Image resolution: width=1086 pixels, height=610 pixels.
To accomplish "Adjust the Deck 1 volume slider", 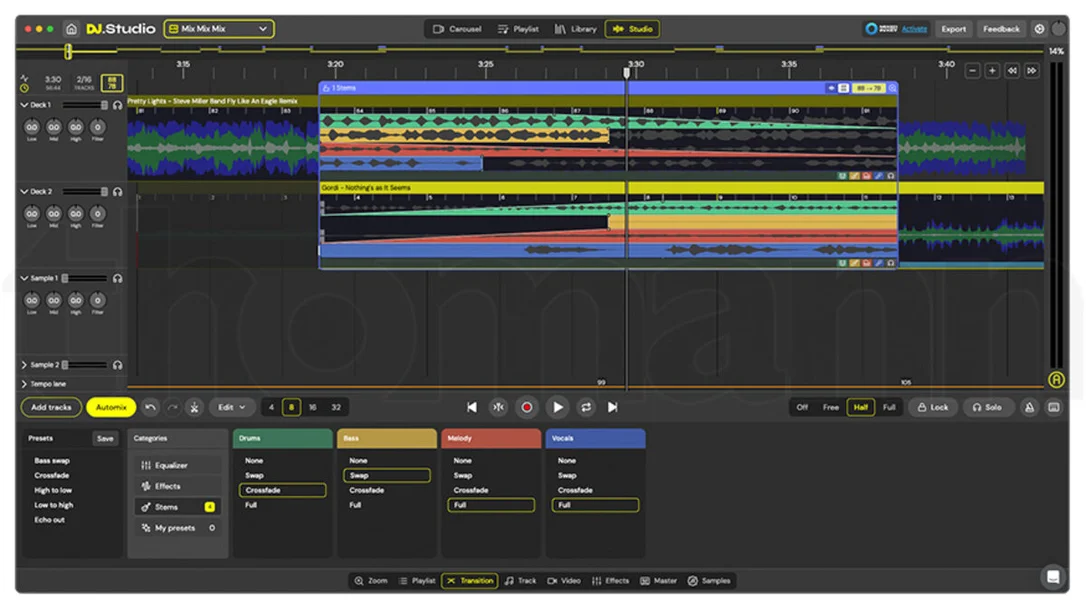I will click(82, 105).
